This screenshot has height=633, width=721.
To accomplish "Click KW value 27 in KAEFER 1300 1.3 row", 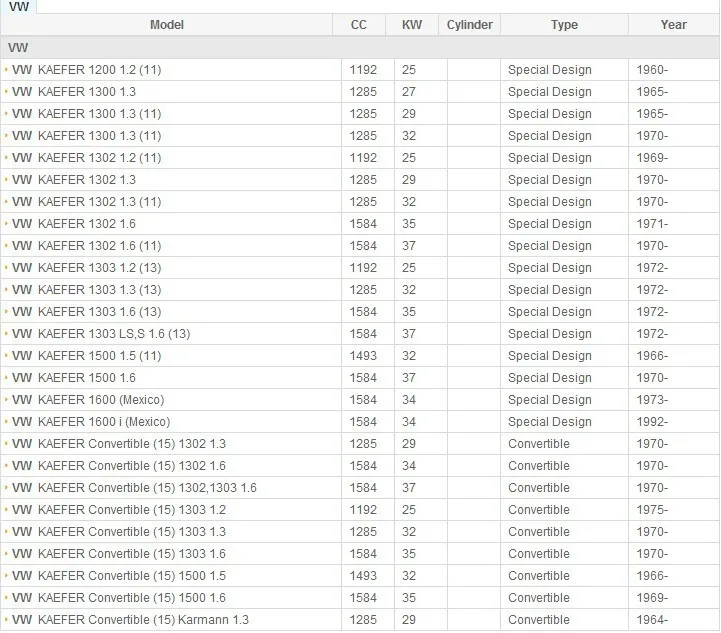I will tap(408, 92).
